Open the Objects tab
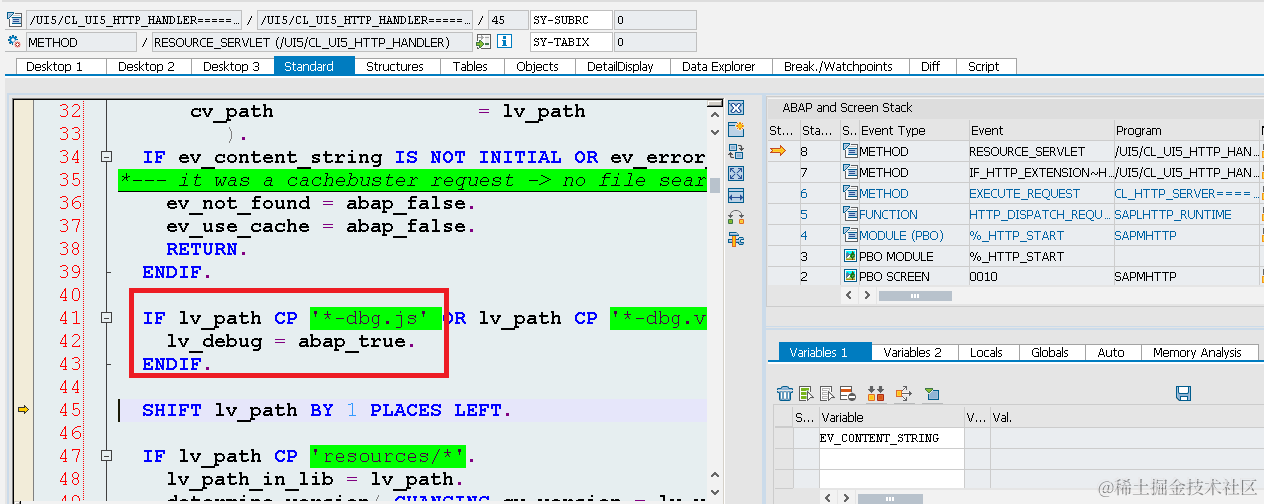 (537, 66)
